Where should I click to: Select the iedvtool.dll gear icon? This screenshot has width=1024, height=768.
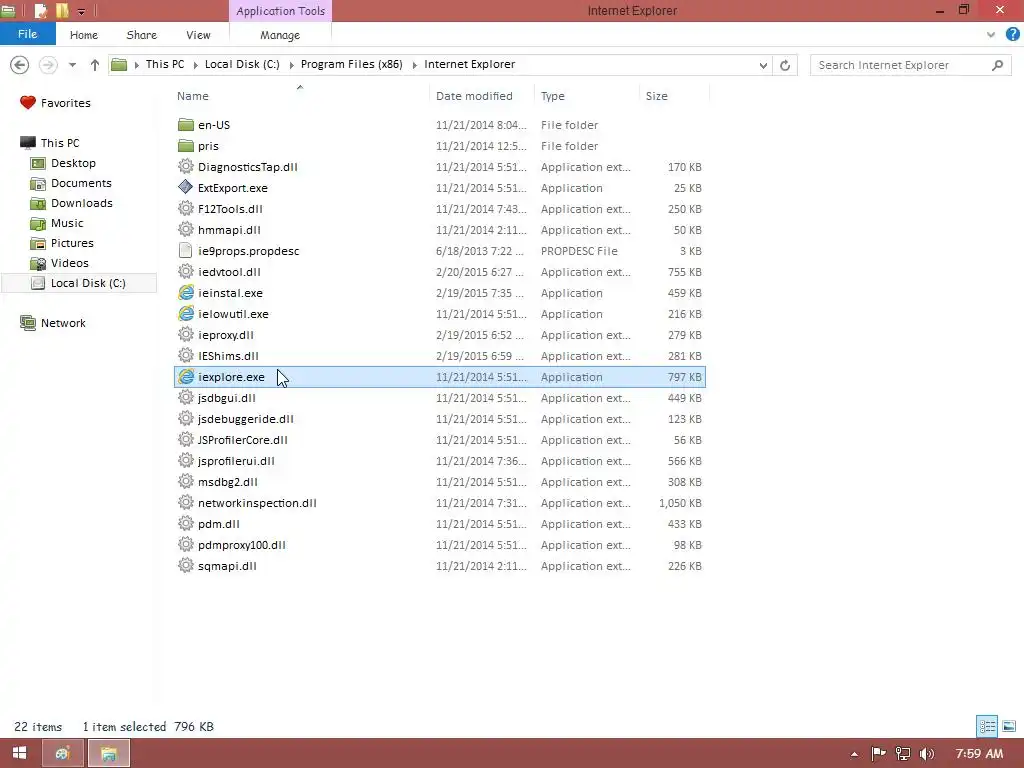pos(186,272)
